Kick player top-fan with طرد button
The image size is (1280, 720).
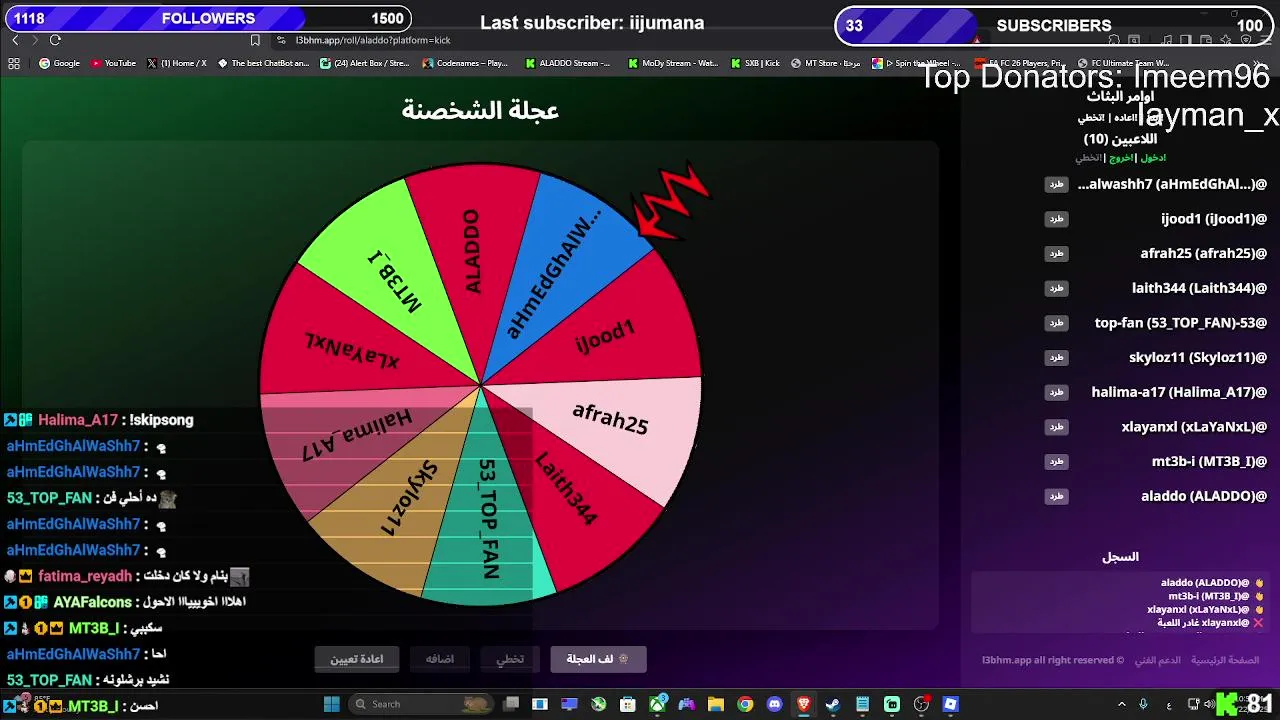pos(1056,323)
